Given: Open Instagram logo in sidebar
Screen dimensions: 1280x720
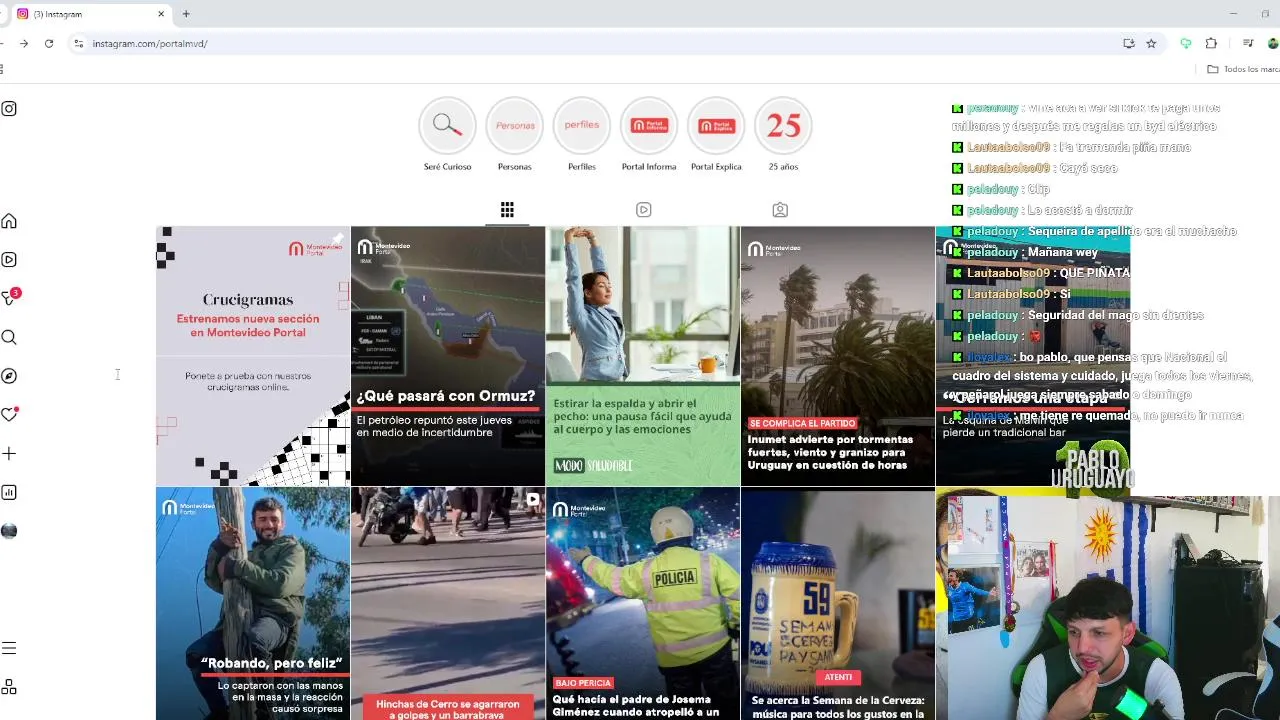Looking at the screenshot, I should pos(9,108).
